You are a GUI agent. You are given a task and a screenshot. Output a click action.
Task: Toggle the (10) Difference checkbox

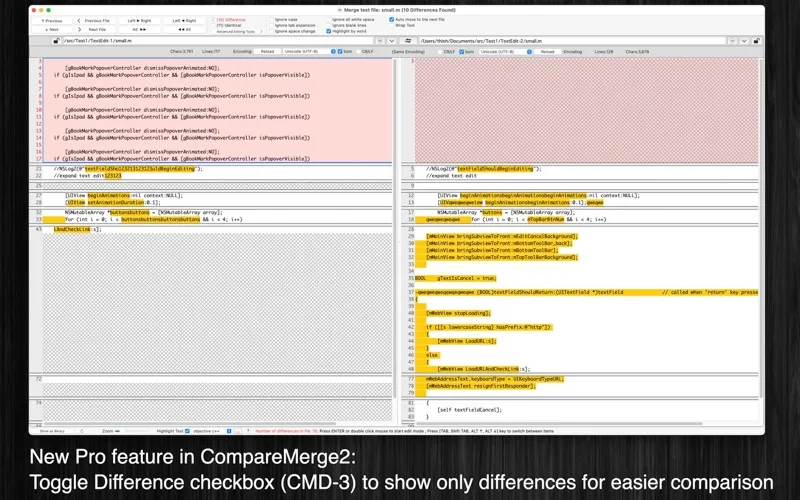tap(213, 20)
